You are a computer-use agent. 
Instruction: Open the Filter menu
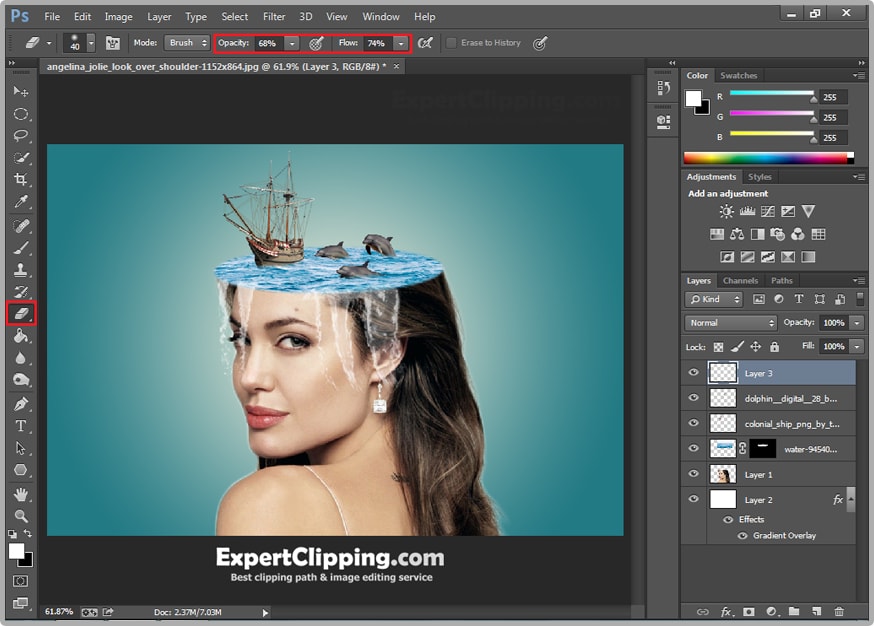tap(274, 16)
